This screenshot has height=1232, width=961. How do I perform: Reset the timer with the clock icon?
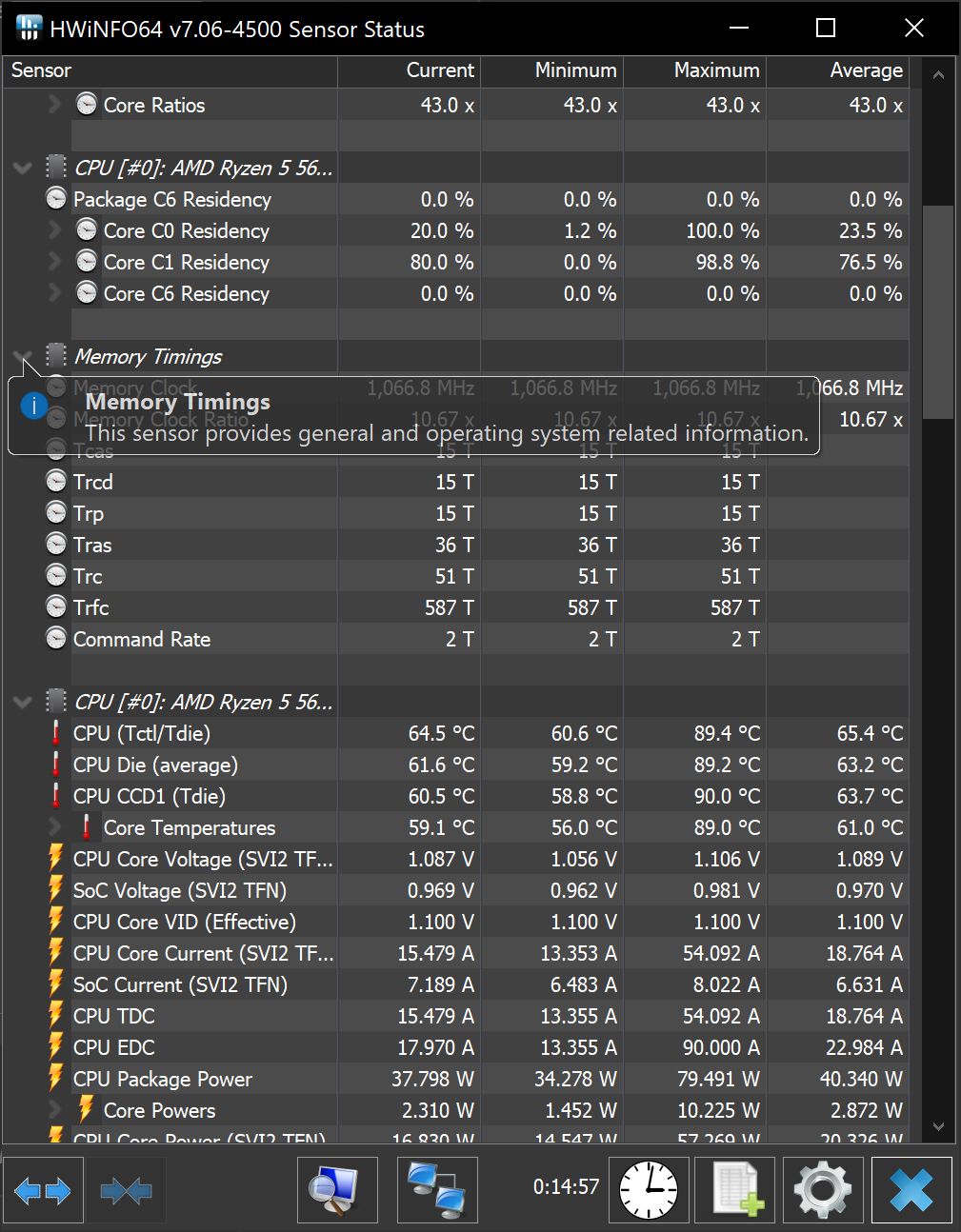(649, 1190)
